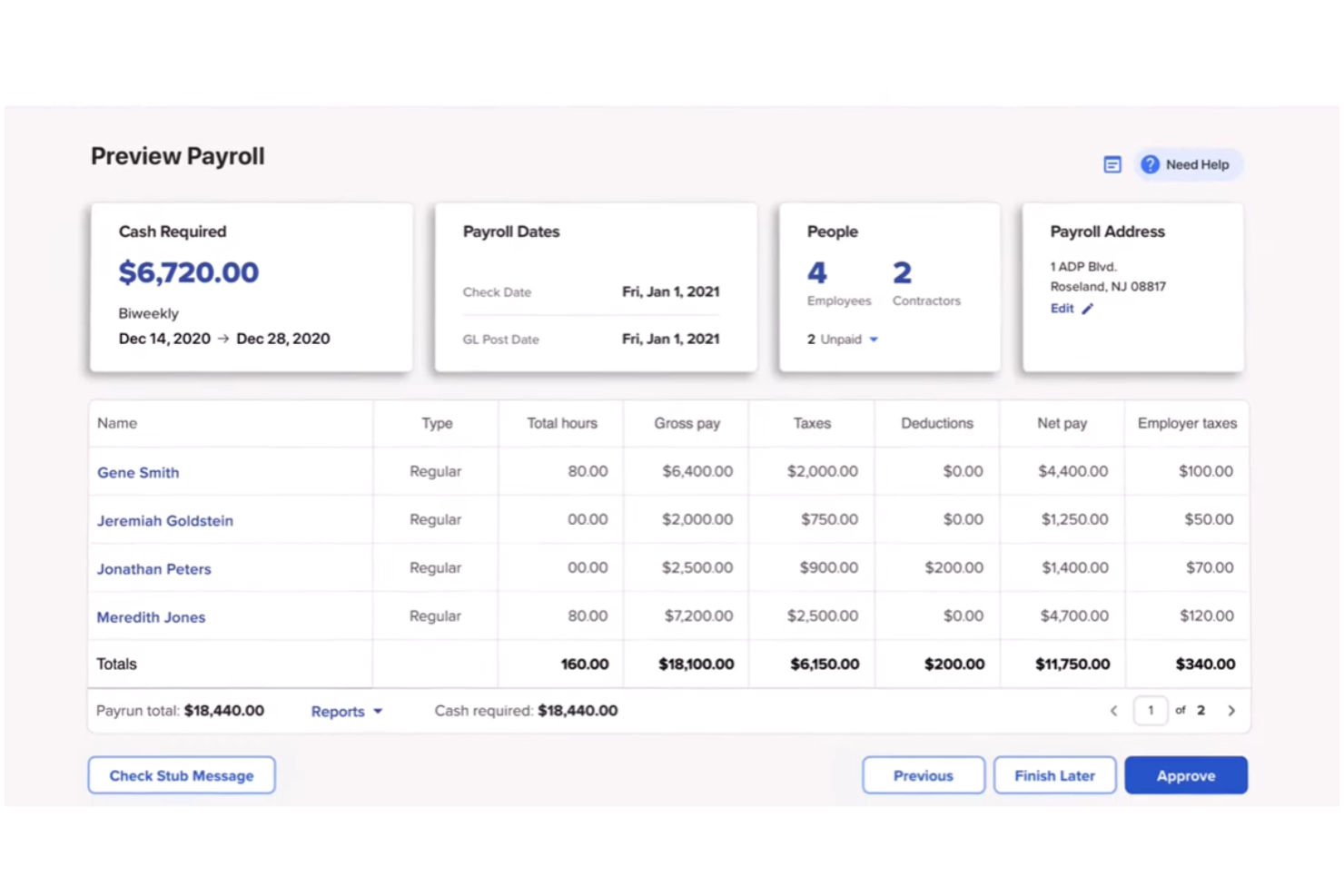Click the Cash required $18,440.00 footer value
The height and width of the screenshot is (896, 1344).
[x=578, y=711]
